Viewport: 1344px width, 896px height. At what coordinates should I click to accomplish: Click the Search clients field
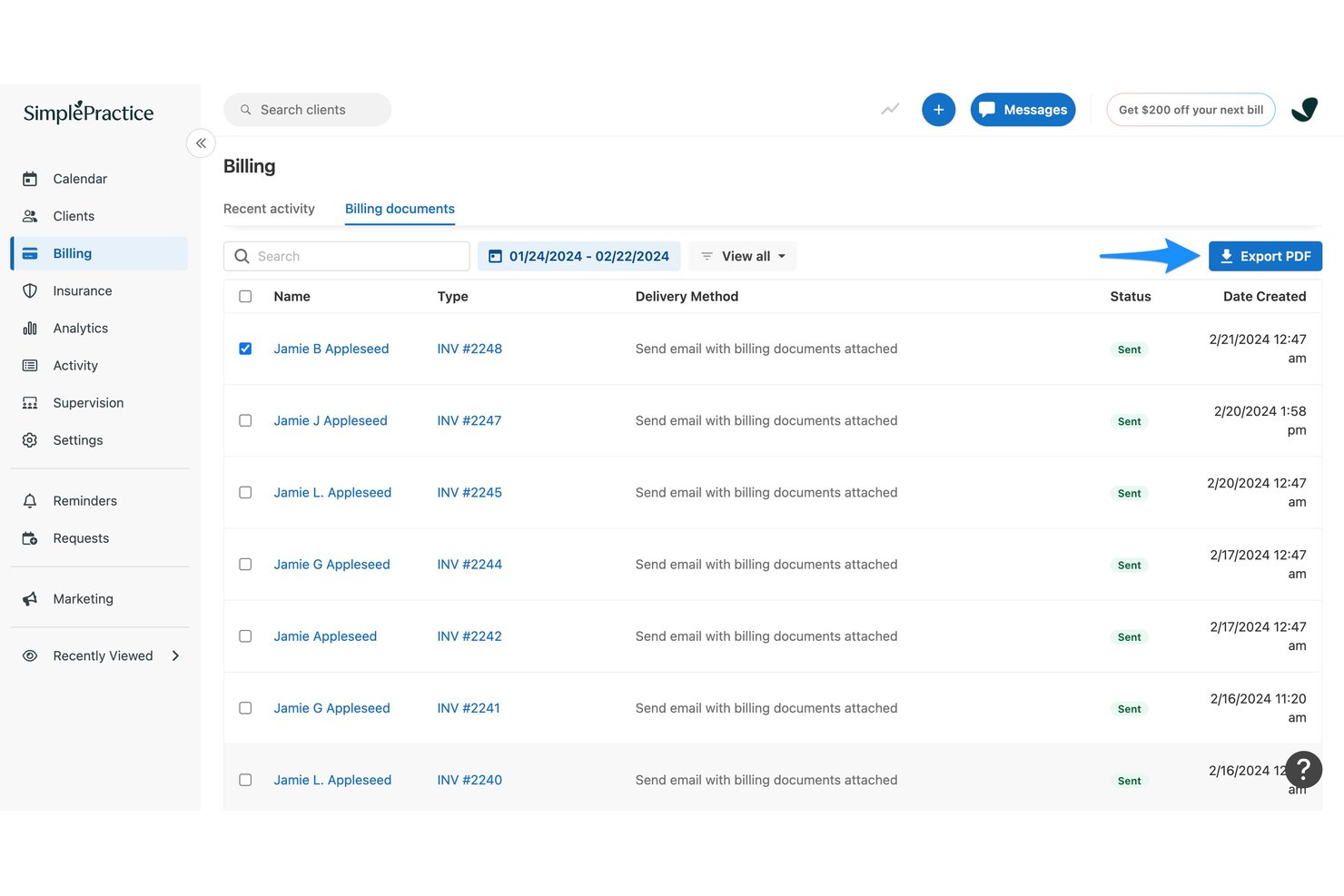307,110
